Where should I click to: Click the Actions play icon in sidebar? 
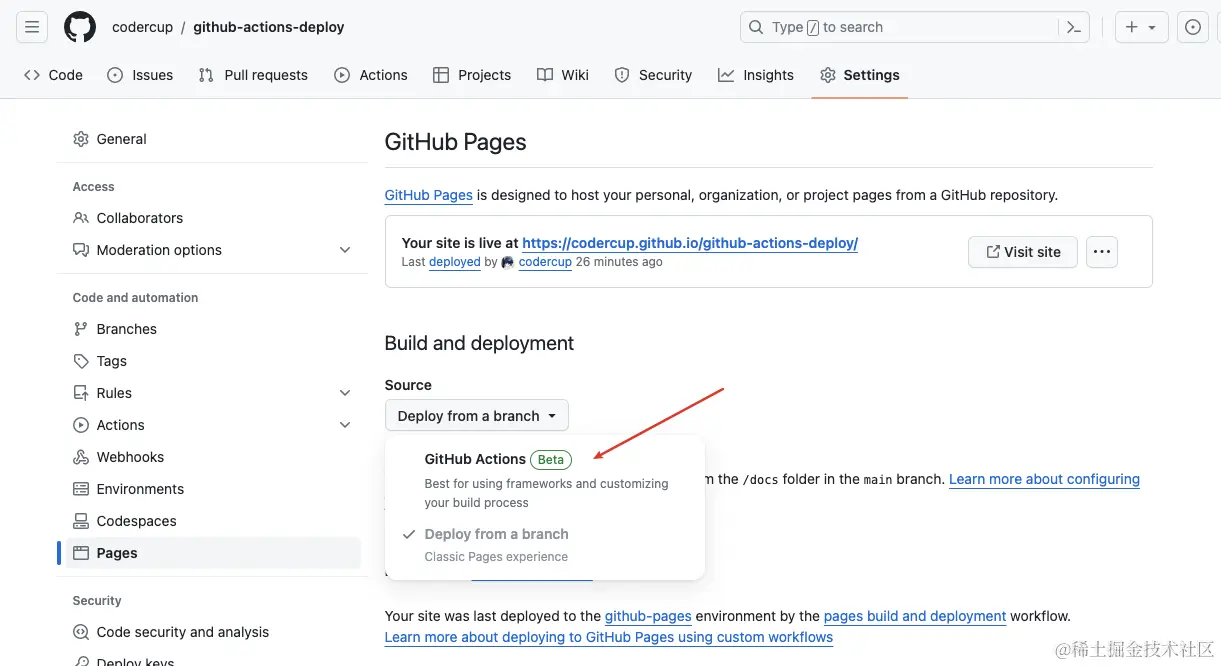[81, 425]
